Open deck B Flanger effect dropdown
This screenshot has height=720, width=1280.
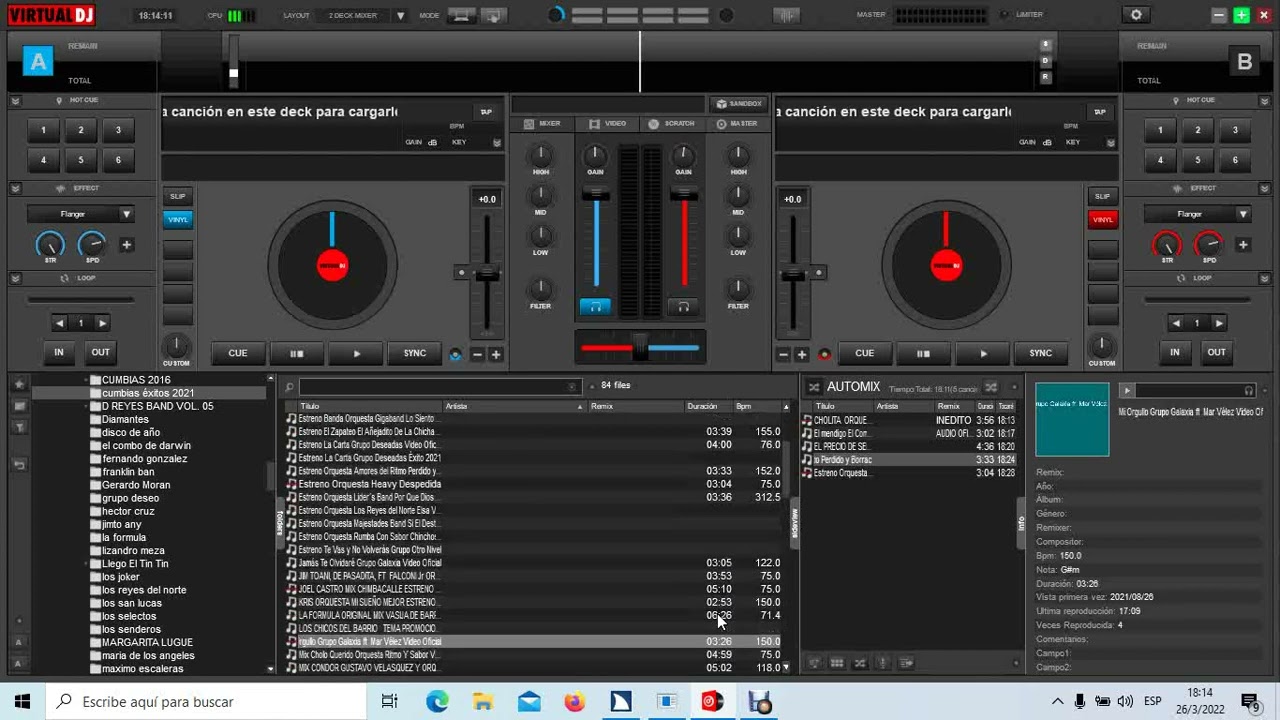1197,214
